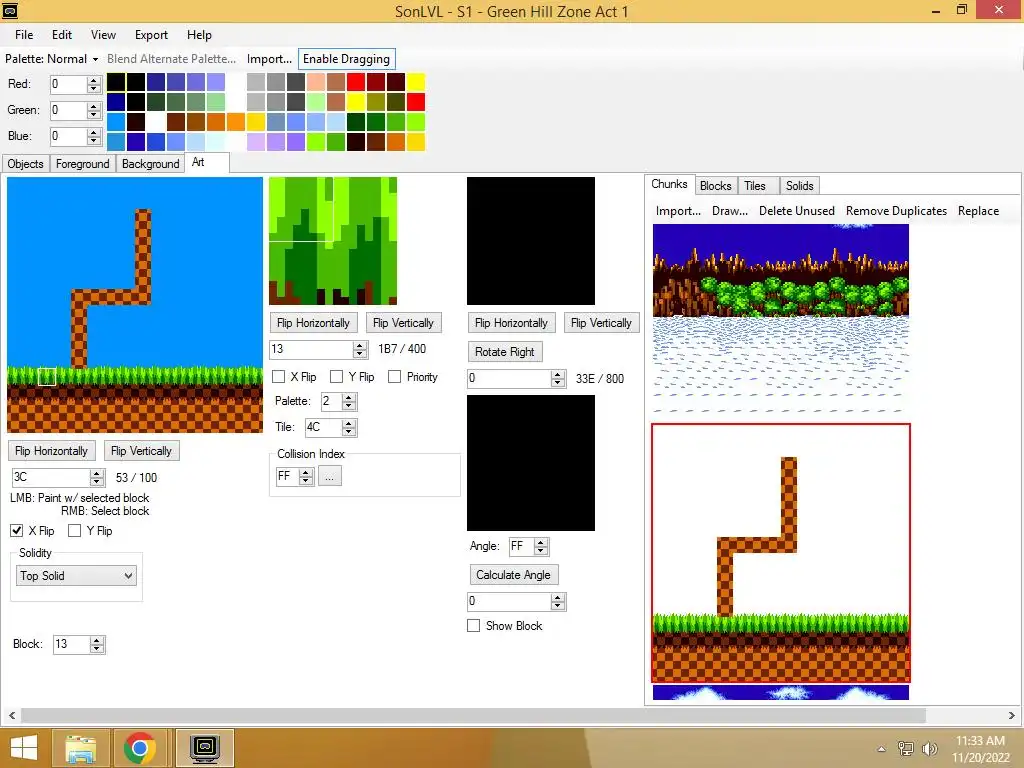This screenshot has width=1024, height=768.
Task: Increment the chunk index 3C stepper
Action: coord(97,473)
